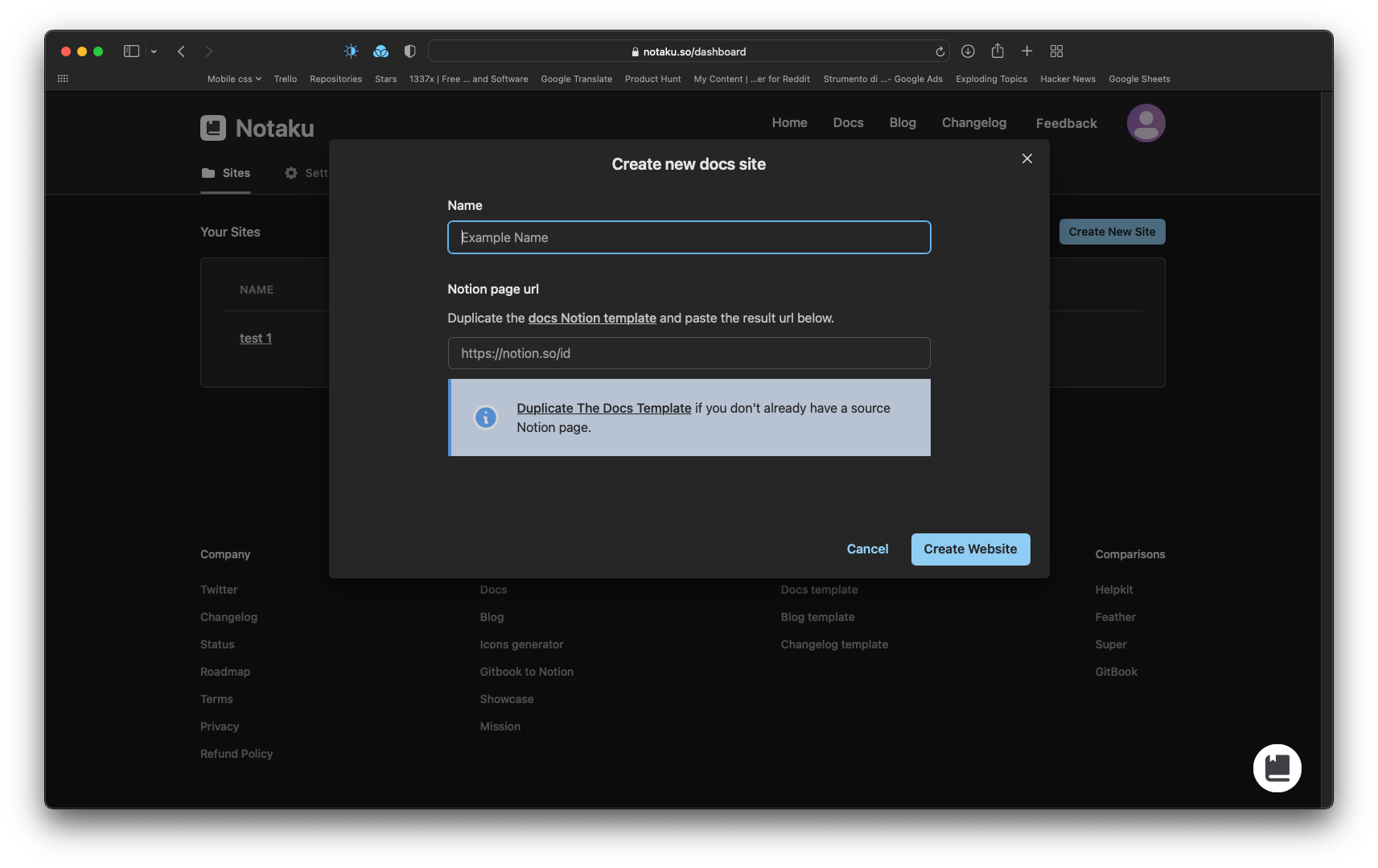
Task: Click the profile avatar in the top bar
Action: click(1146, 122)
